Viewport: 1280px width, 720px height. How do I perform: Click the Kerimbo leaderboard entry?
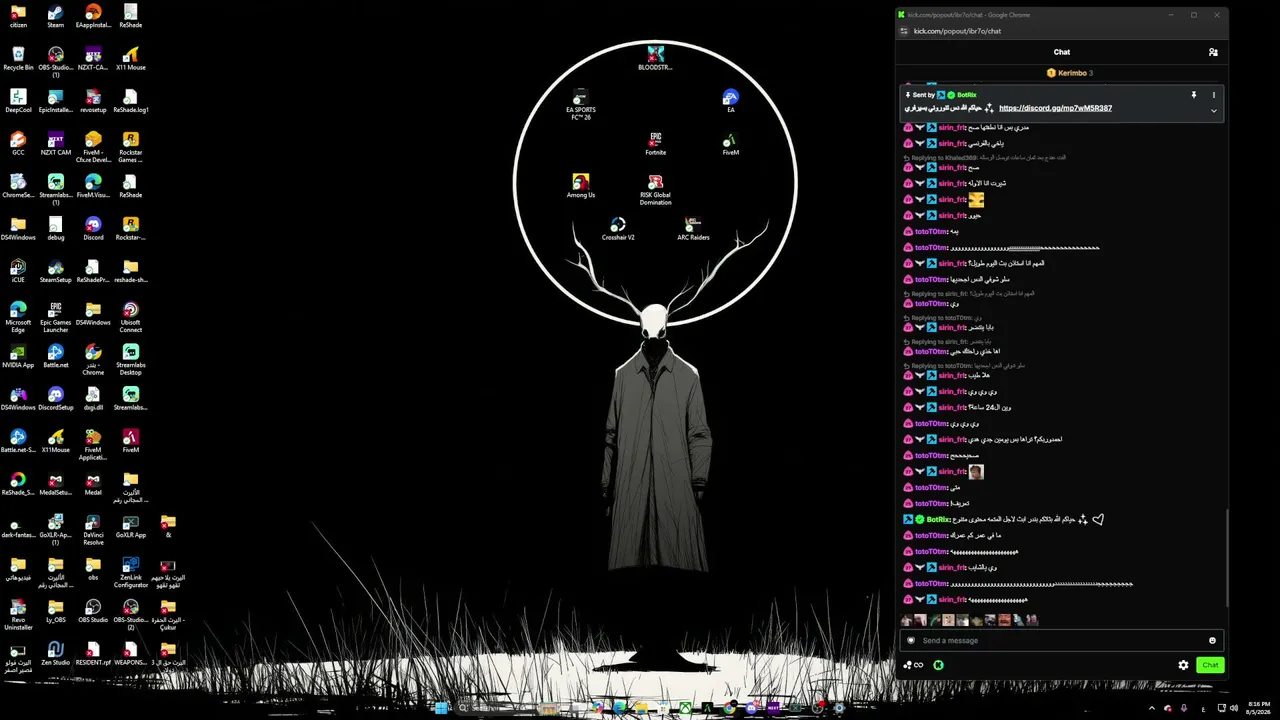[1070, 73]
